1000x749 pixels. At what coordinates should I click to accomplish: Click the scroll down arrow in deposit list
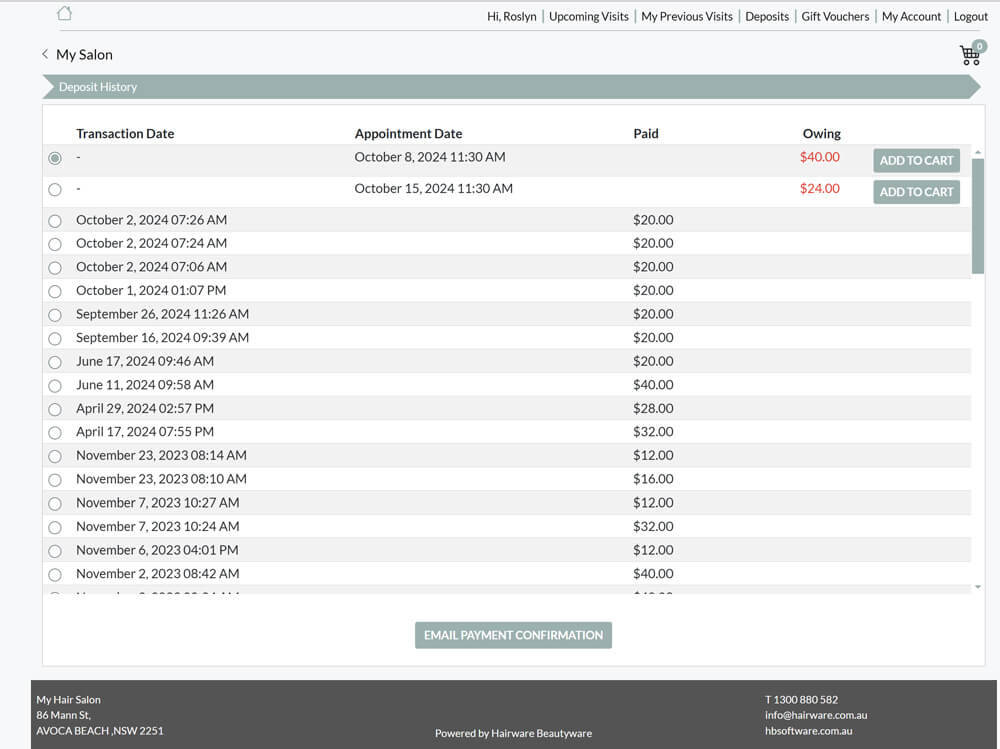point(977,587)
